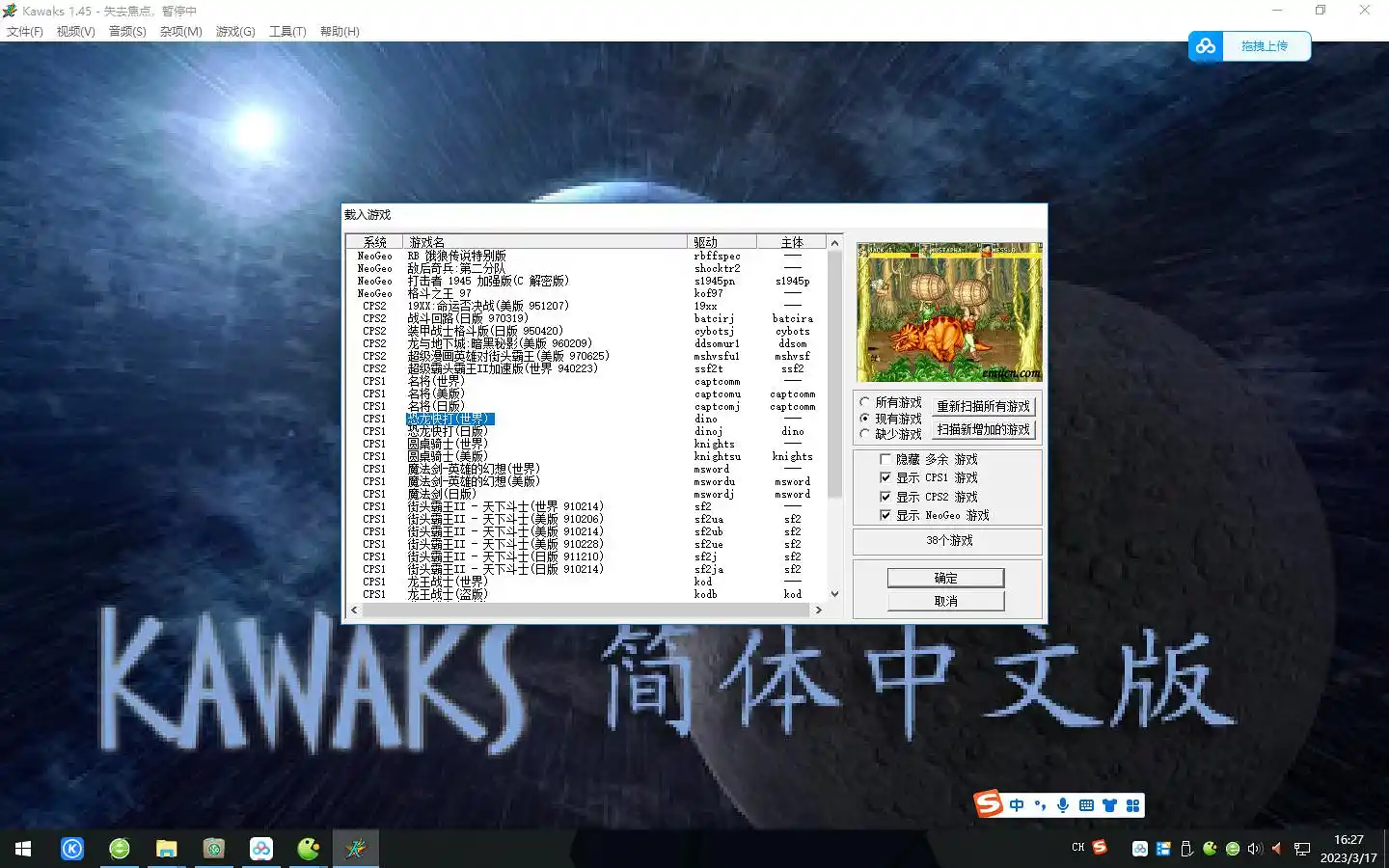Open the 工具(T) menu
The width and height of the screenshot is (1389, 868).
coord(286,32)
